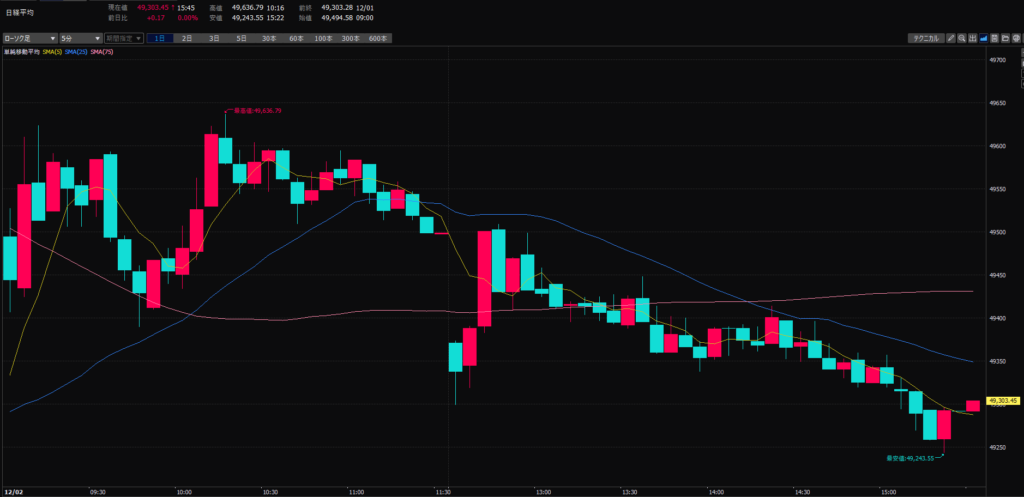Select the 600本 bar count option
The height and width of the screenshot is (497, 1024).
(x=377, y=38)
